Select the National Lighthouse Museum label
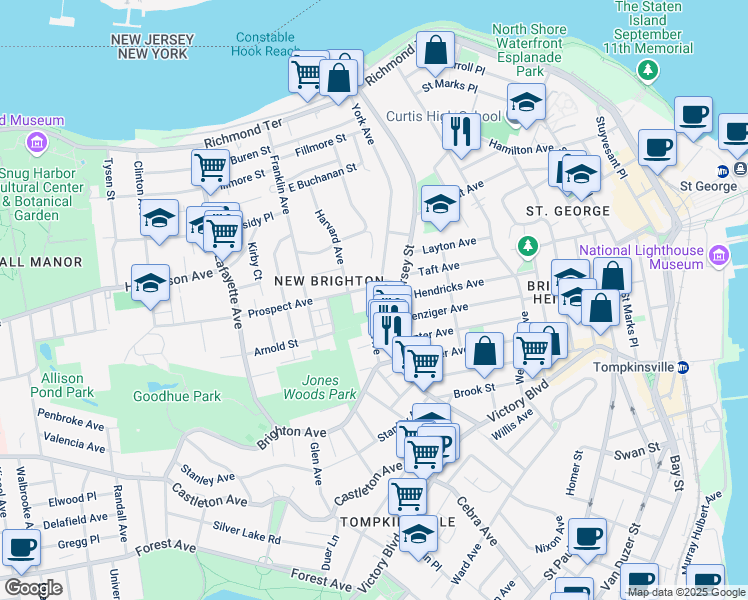748x600 pixels. [642, 257]
